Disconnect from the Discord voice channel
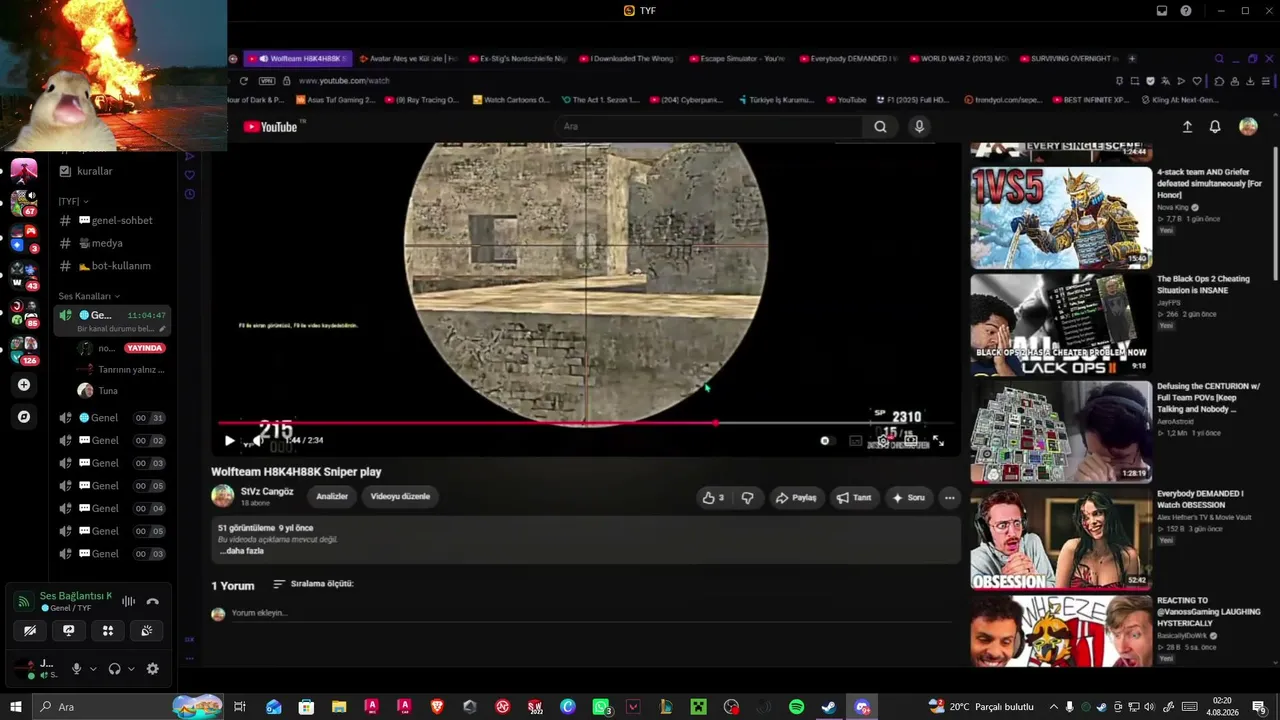Image resolution: width=1280 pixels, height=720 pixels. [x=152, y=601]
